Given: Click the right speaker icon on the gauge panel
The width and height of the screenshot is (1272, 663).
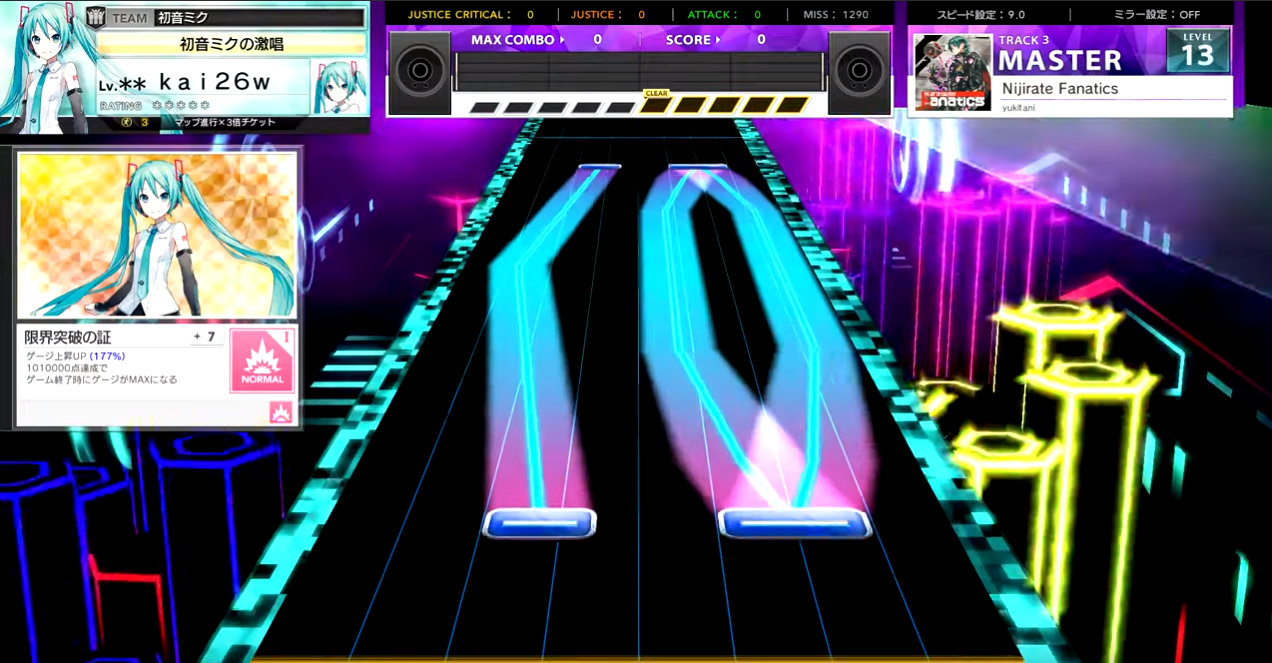Looking at the screenshot, I should [859, 72].
